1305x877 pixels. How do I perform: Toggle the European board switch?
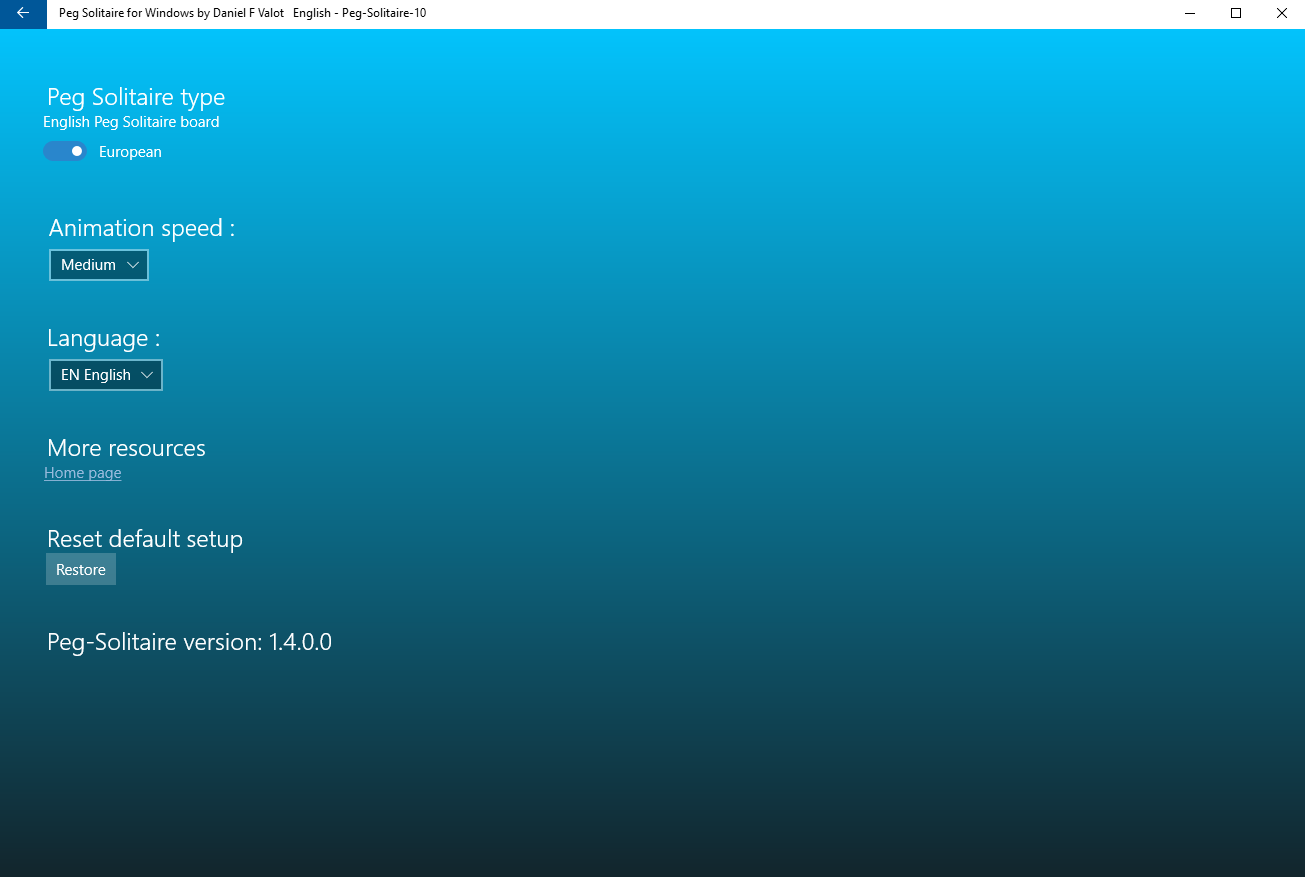(x=65, y=151)
